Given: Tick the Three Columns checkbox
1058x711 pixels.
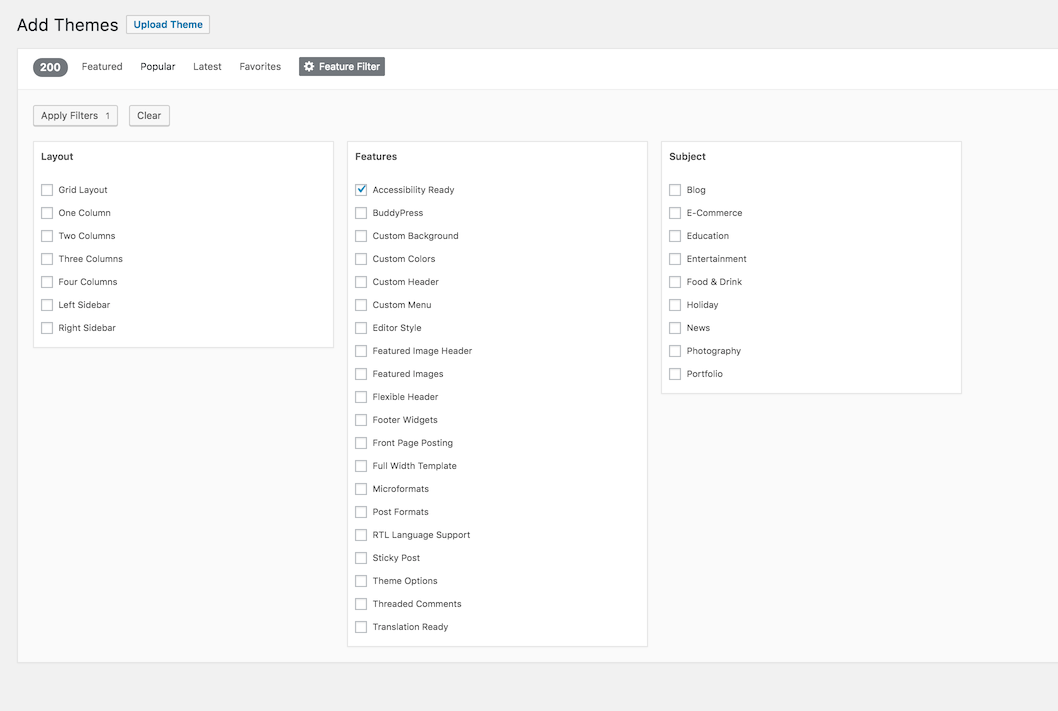Looking at the screenshot, I should [x=47, y=258].
